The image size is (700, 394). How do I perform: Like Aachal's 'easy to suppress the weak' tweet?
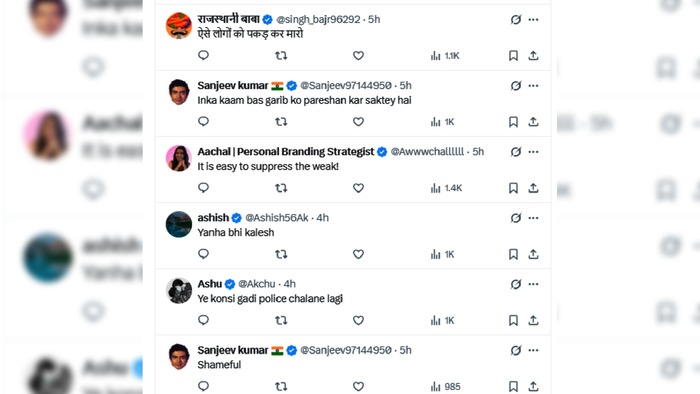(358, 188)
